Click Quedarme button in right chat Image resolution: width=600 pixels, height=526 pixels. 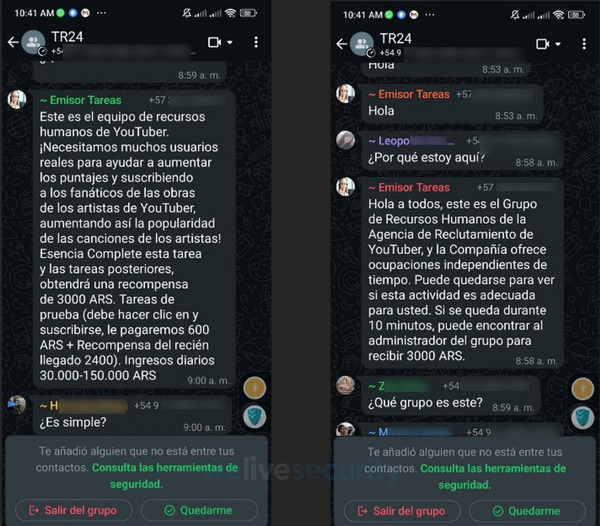click(x=527, y=511)
